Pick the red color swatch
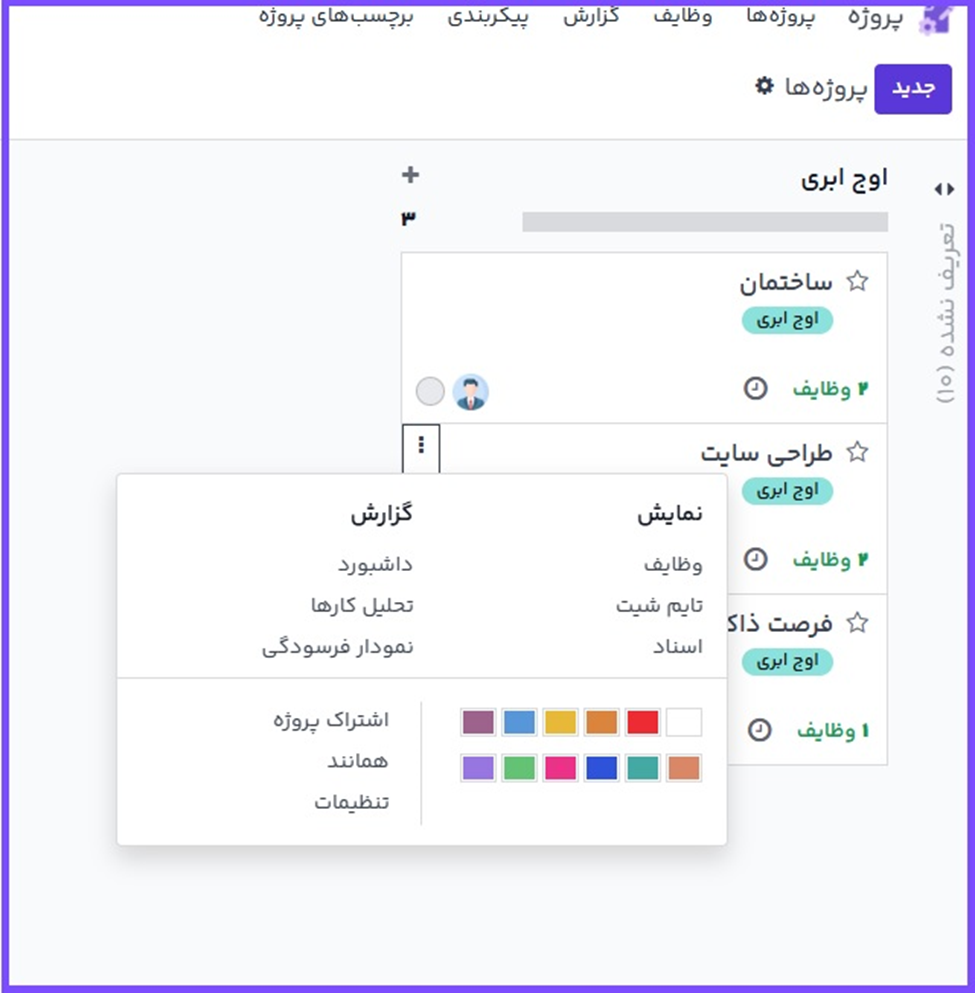The height and width of the screenshot is (993, 975). tap(643, 722)
